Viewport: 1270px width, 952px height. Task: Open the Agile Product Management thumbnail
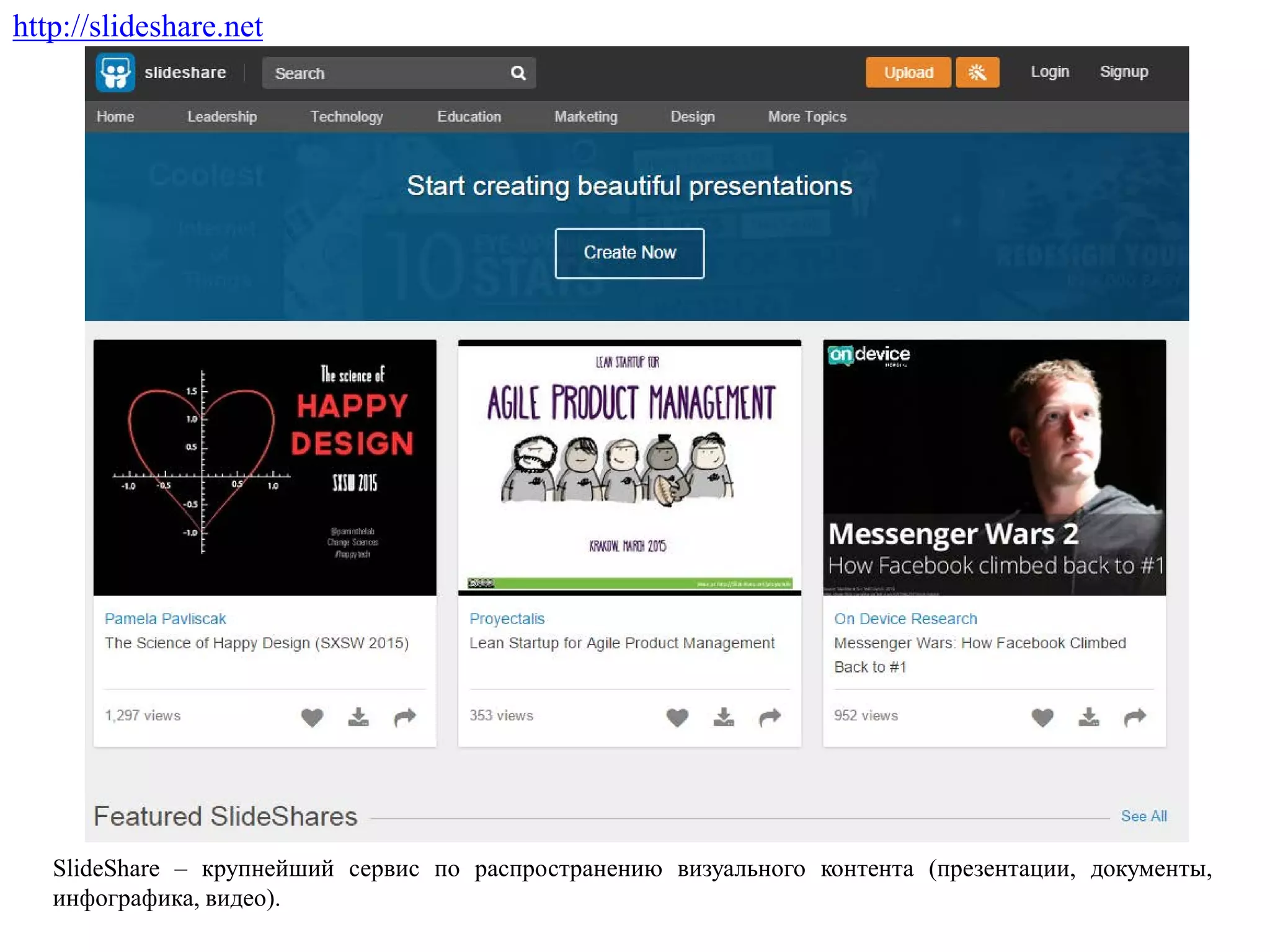click(x=629, y=467)
